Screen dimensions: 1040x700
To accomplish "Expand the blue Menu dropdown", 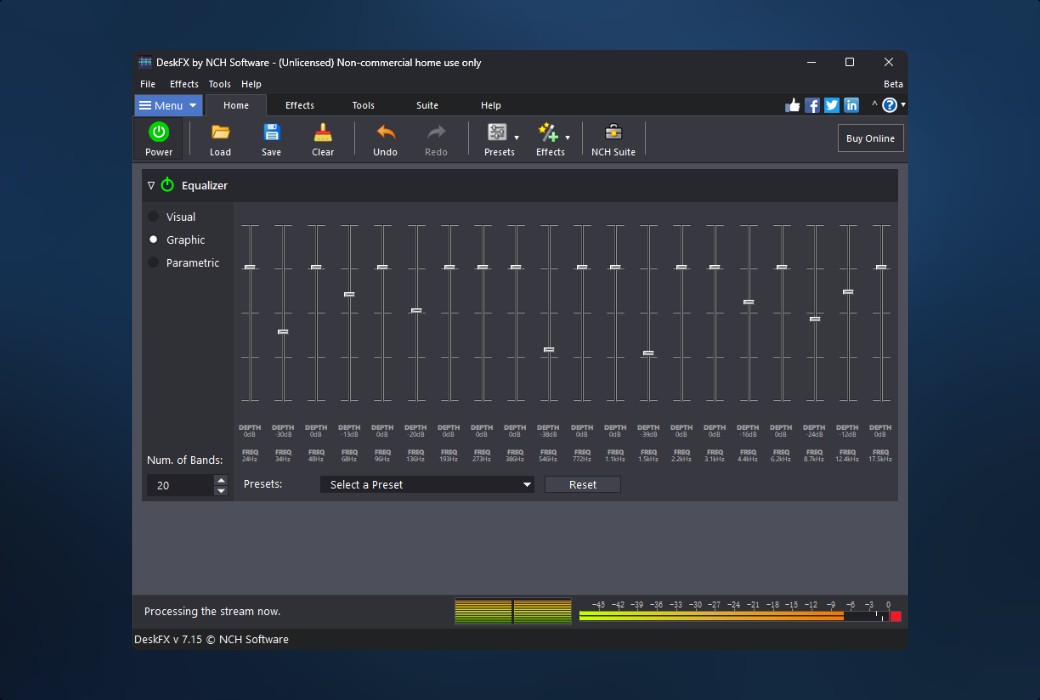I will [168, 105].
